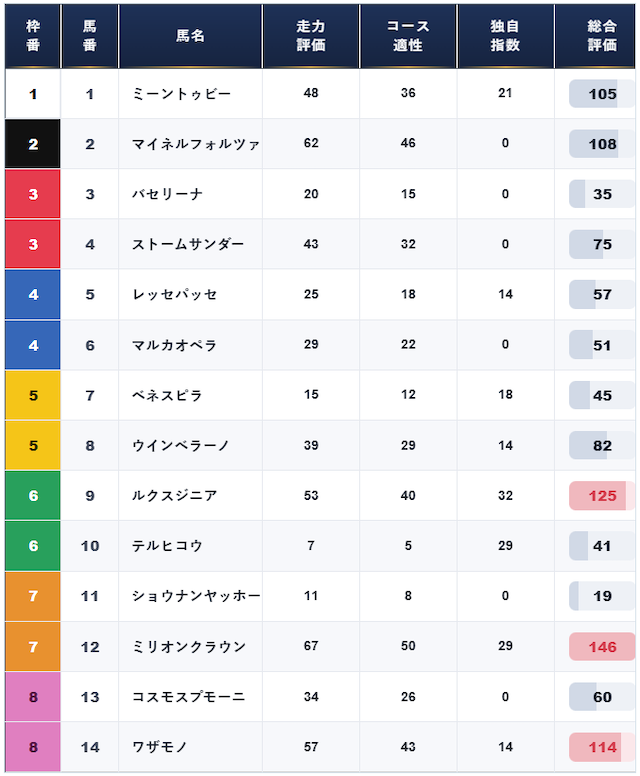
Task: Click the 枠番 column header
Action: point(33,36)
